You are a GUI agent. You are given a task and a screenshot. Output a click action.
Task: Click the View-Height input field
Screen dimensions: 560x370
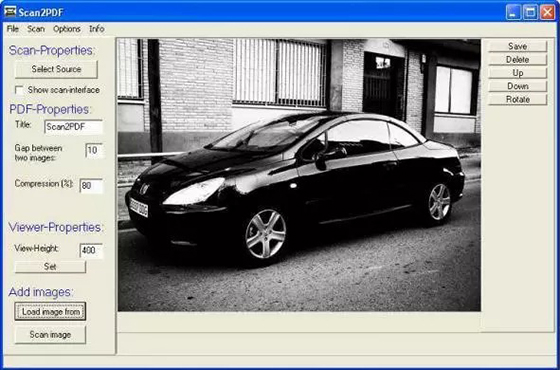(x=91, y=250)
